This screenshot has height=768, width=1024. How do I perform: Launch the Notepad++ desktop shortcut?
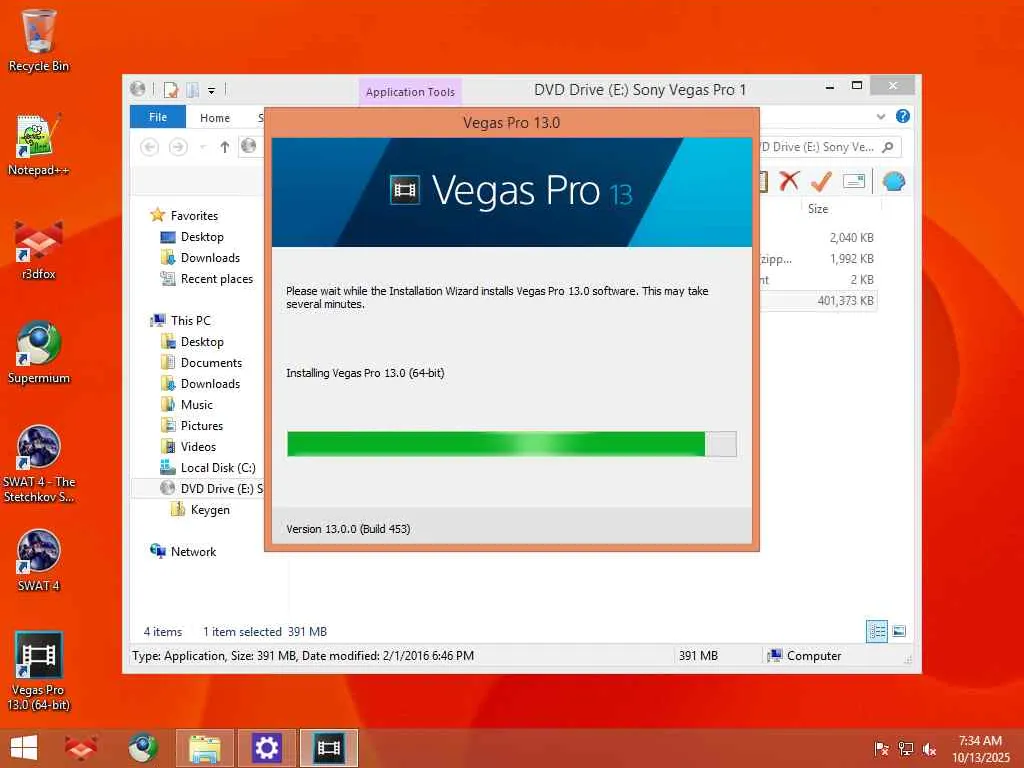tap(39, 145)
